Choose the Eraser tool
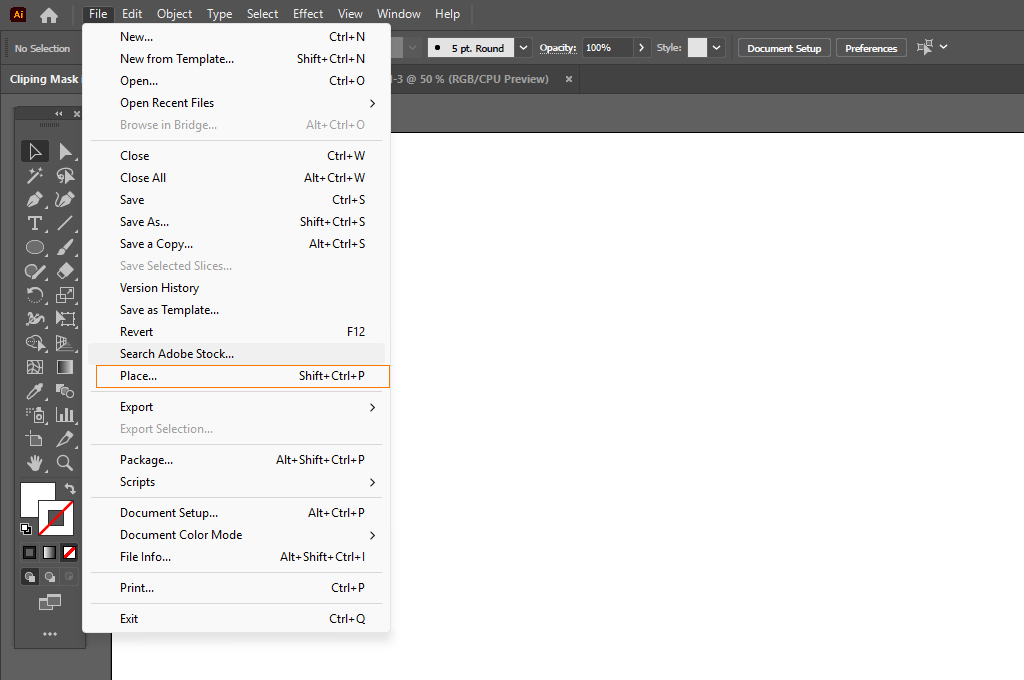 point(65,271)
